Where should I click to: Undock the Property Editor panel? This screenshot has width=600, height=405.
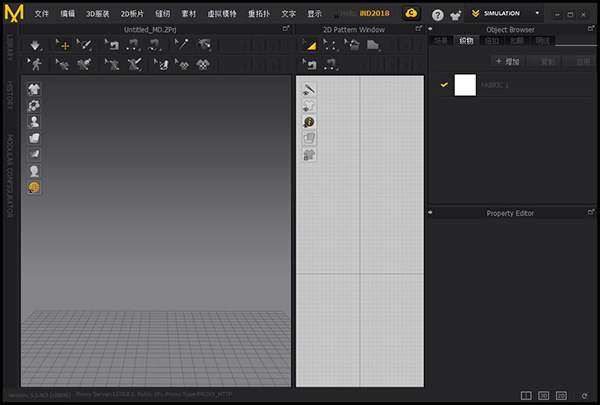pyautogui.click(x=591, y=212)
